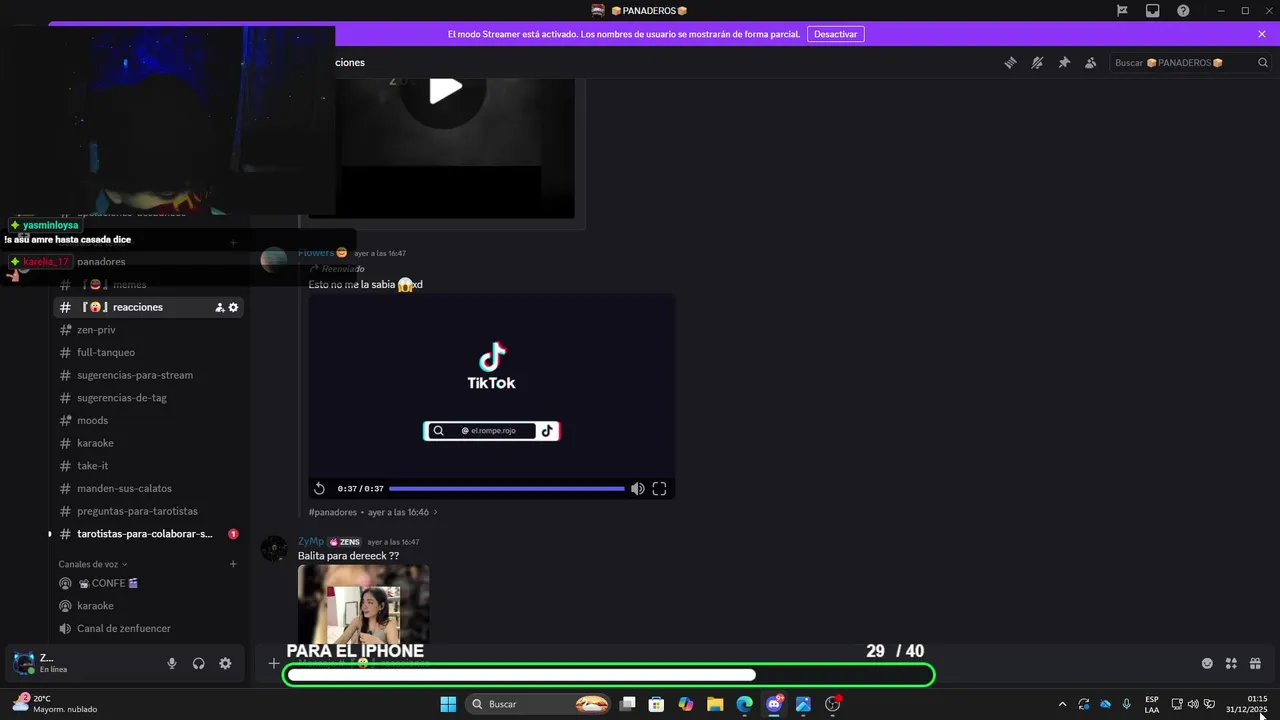This screenshot has width=1280, height=720.
Task: Open the ZENS server tag badge
Action: pyautogui.click(x=345, y=542)
